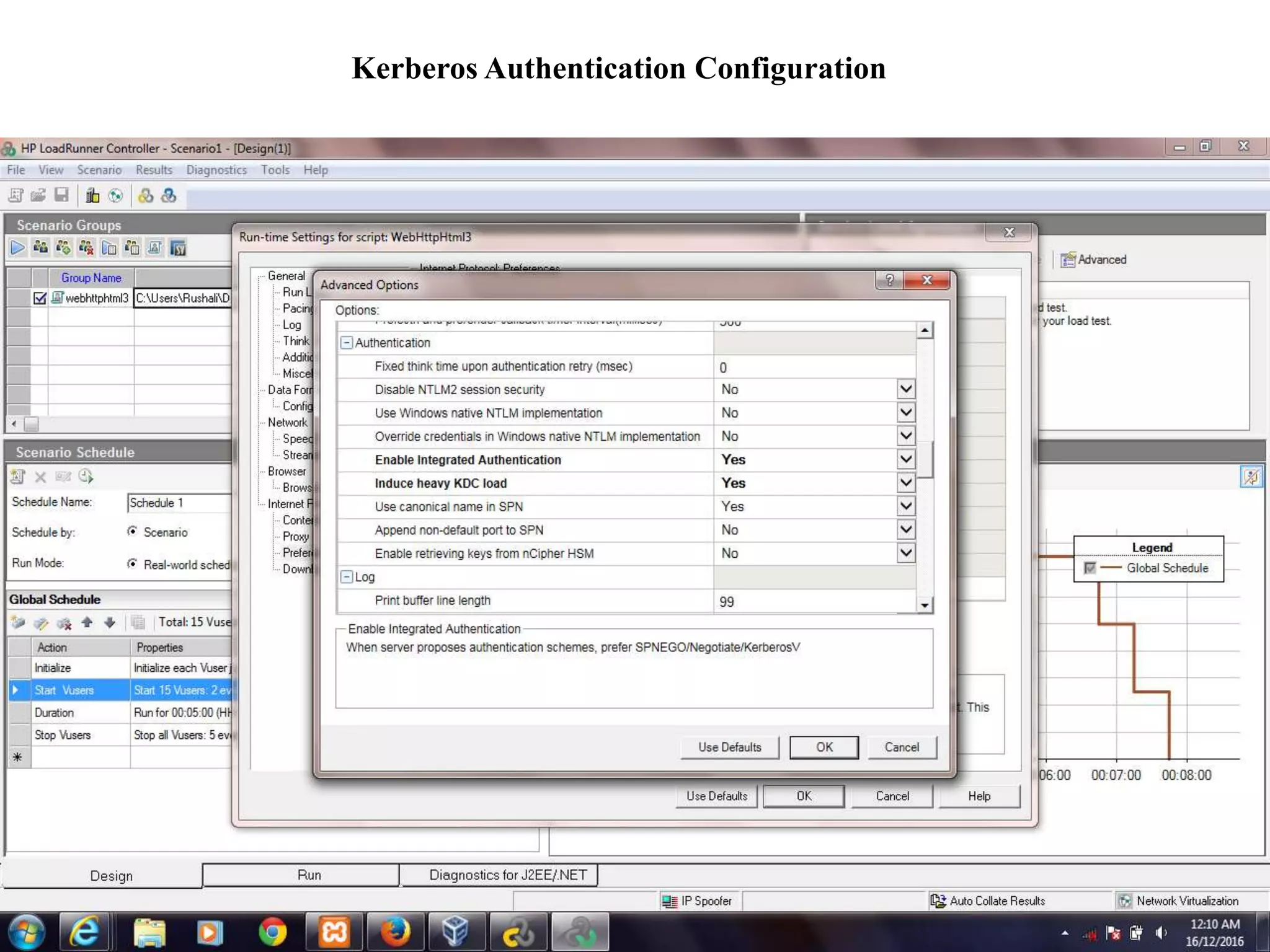Screen dimensions: 1270x952
Task: Click the Add Action icon in Global Schedule
Action: 18,623
